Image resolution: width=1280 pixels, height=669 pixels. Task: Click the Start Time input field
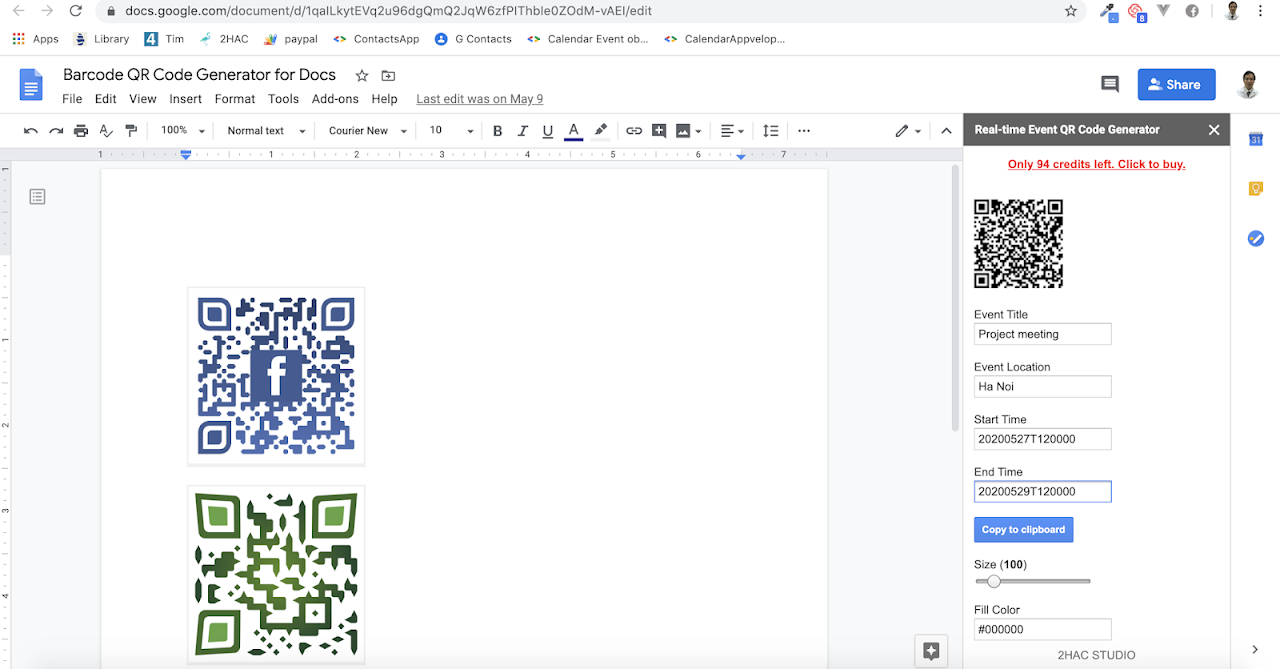tap(1043, 439)
